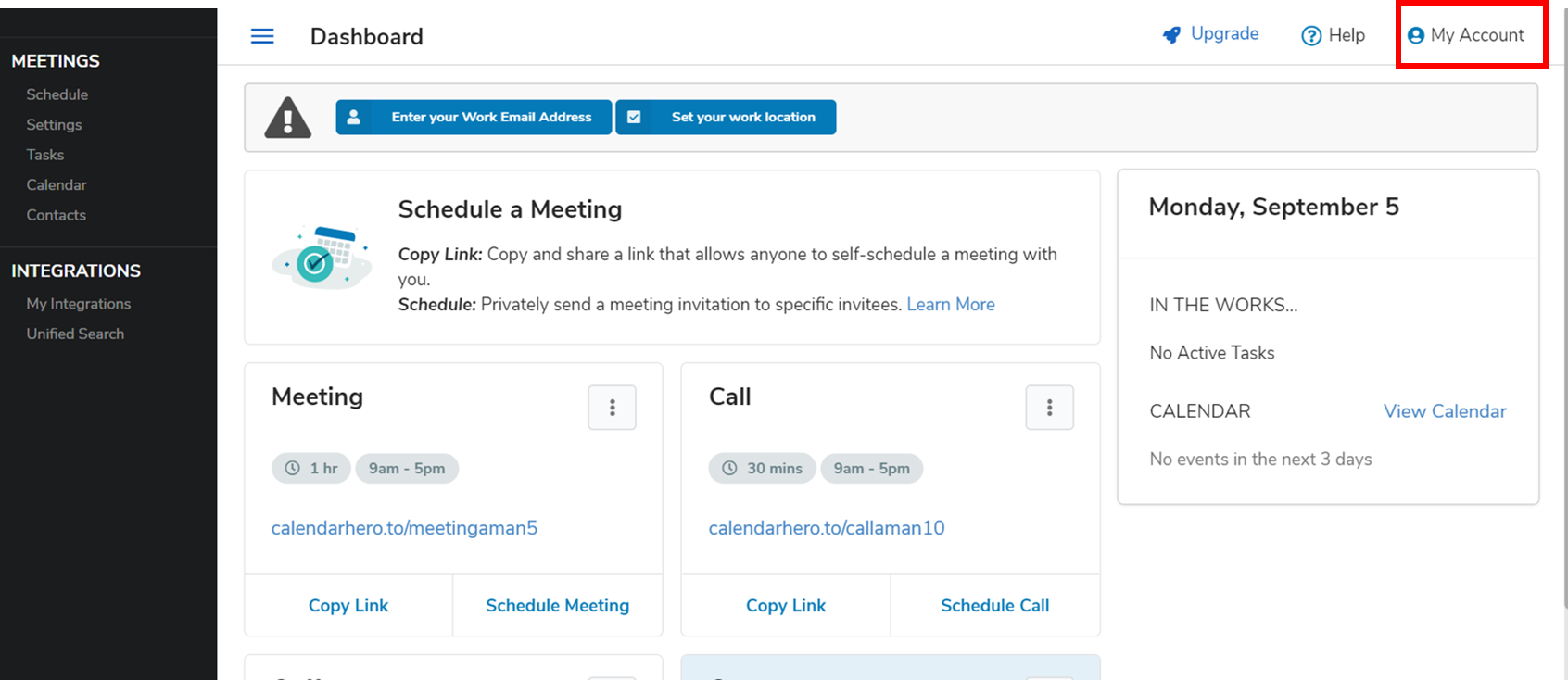Open the calendarhero.to/callaman10 link
The width and height of the screenshot is (1568, 680).
point(827,528)
